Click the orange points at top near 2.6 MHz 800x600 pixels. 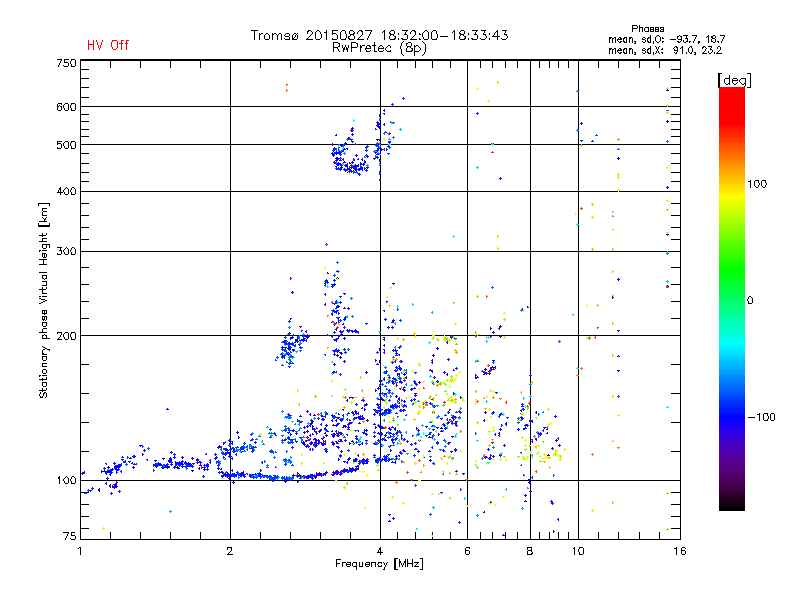[287, 88]
